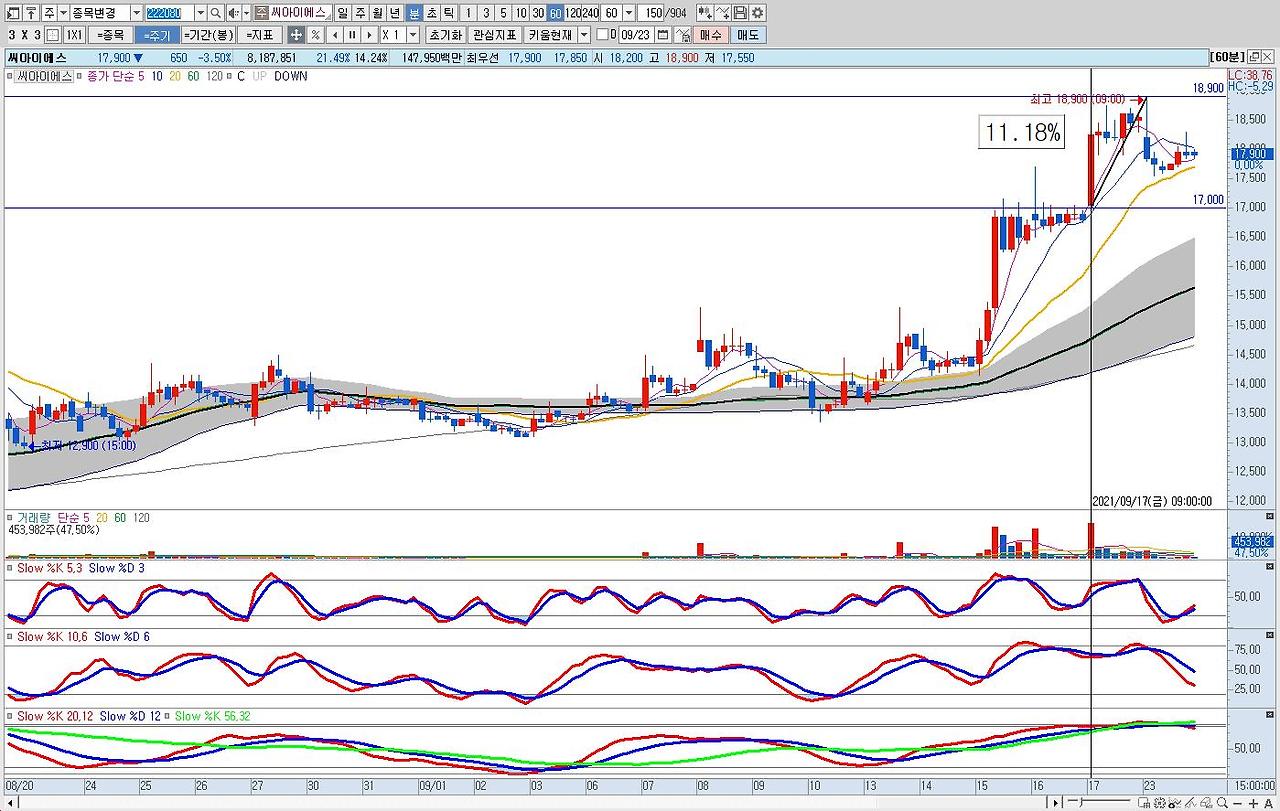Toggle the =지표 sync button
This screenshot has height=811, width=1280.
(260, 35)
